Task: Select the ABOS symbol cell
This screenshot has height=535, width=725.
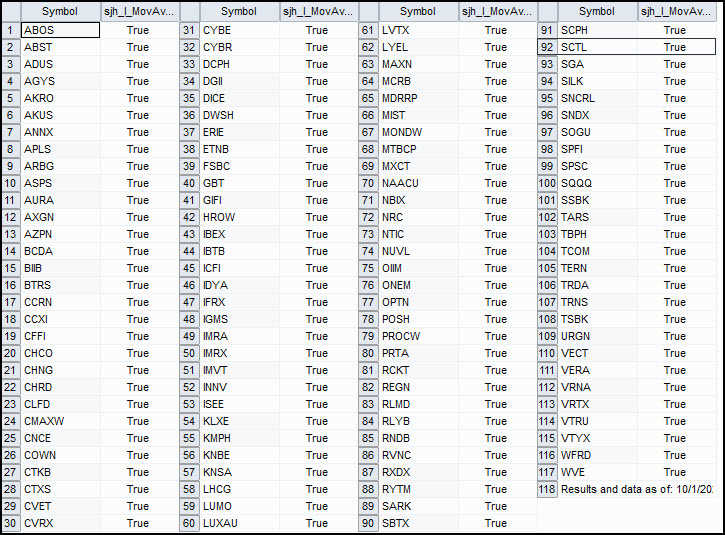Action: click(60, 30)
